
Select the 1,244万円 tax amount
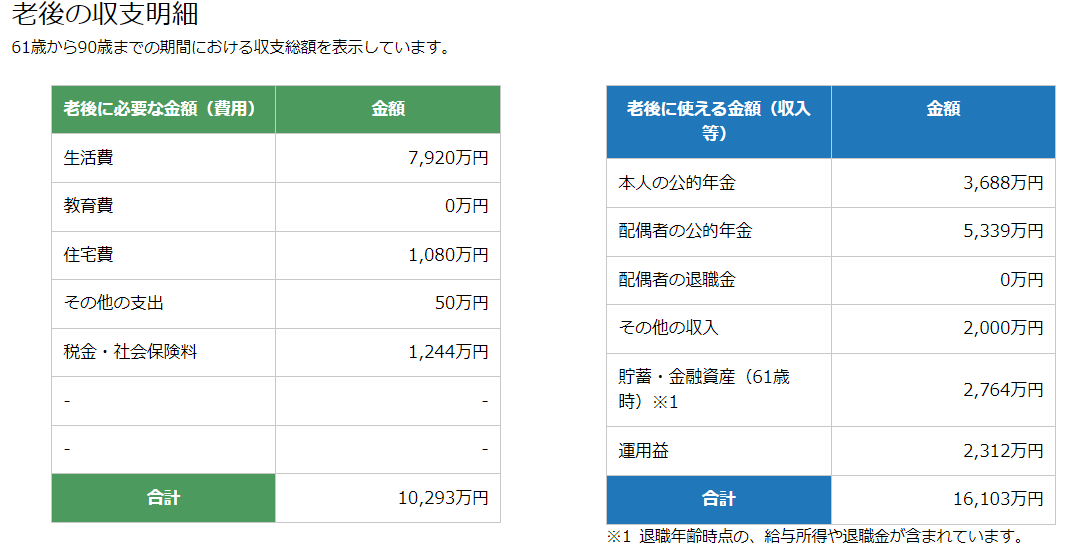pos(448,352)
